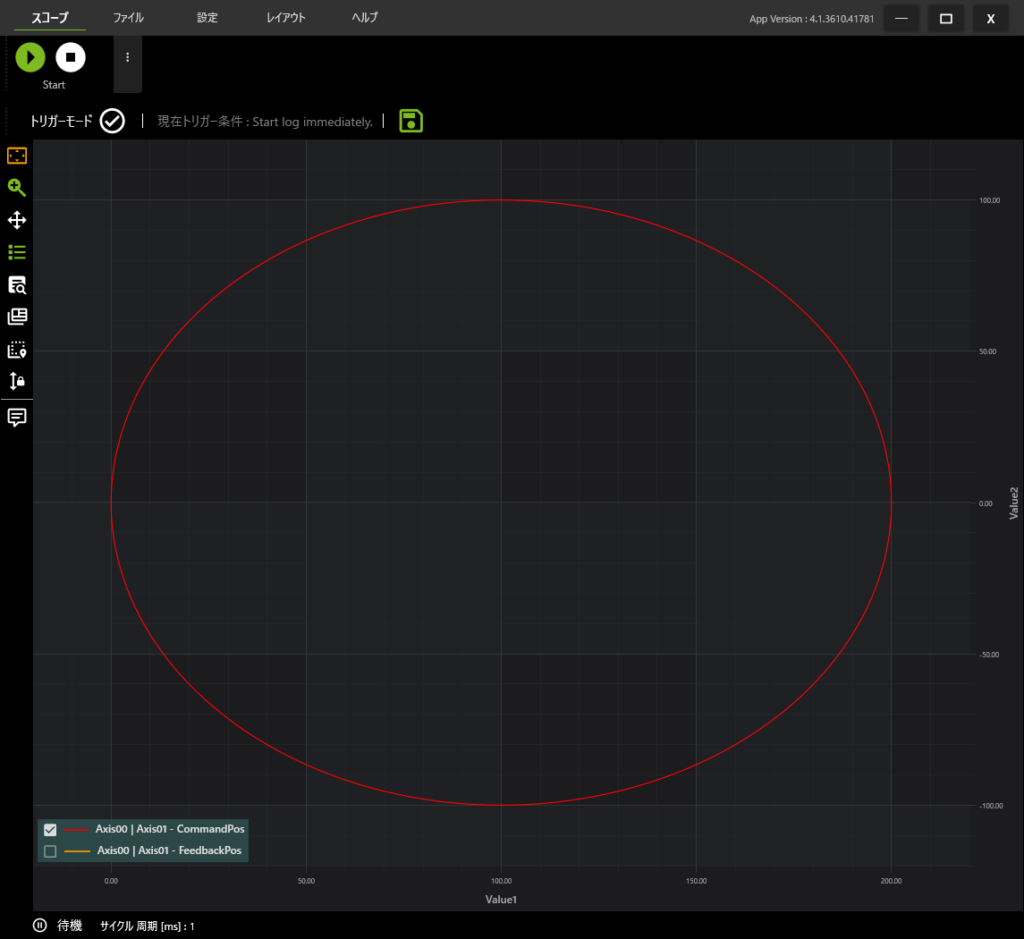This screenshot has height=939, width=1024.
Task: Activate the green zoom-in magnifier tool
Action: (x=17, y=188)
